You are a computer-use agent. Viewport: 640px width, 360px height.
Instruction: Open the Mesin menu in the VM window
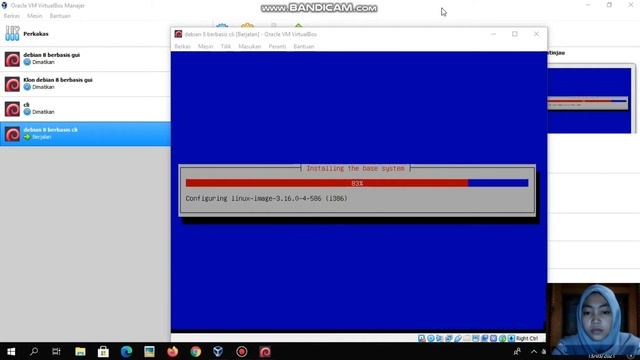[x=205, y=47]
